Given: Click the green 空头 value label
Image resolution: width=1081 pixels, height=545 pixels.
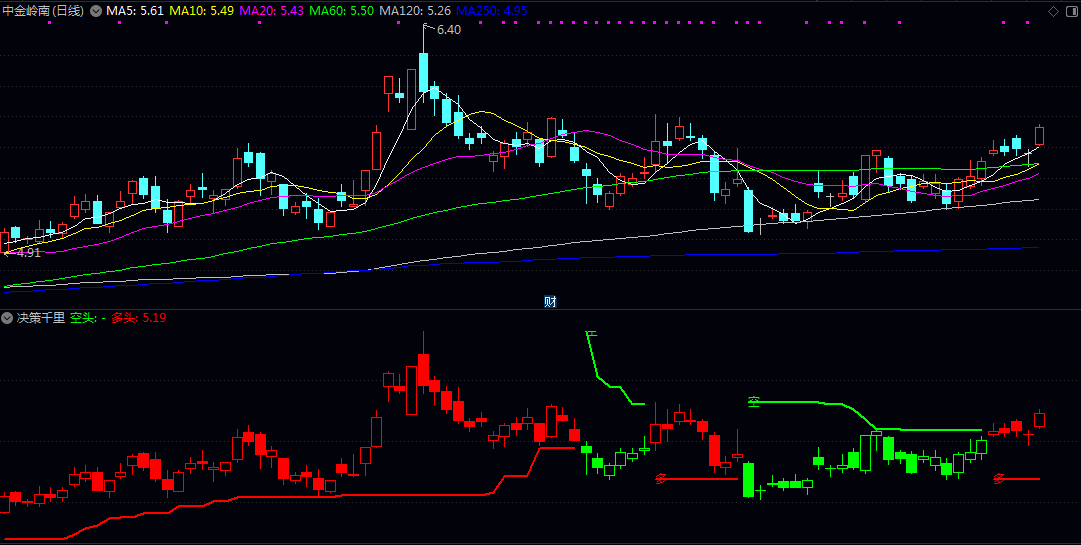Looking at the screenshot, I should tap(88, 318).
